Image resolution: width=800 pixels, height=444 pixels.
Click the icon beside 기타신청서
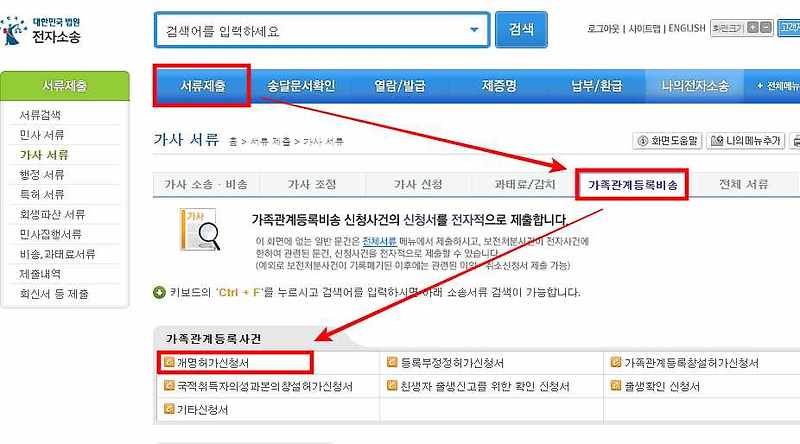[169, 409]
